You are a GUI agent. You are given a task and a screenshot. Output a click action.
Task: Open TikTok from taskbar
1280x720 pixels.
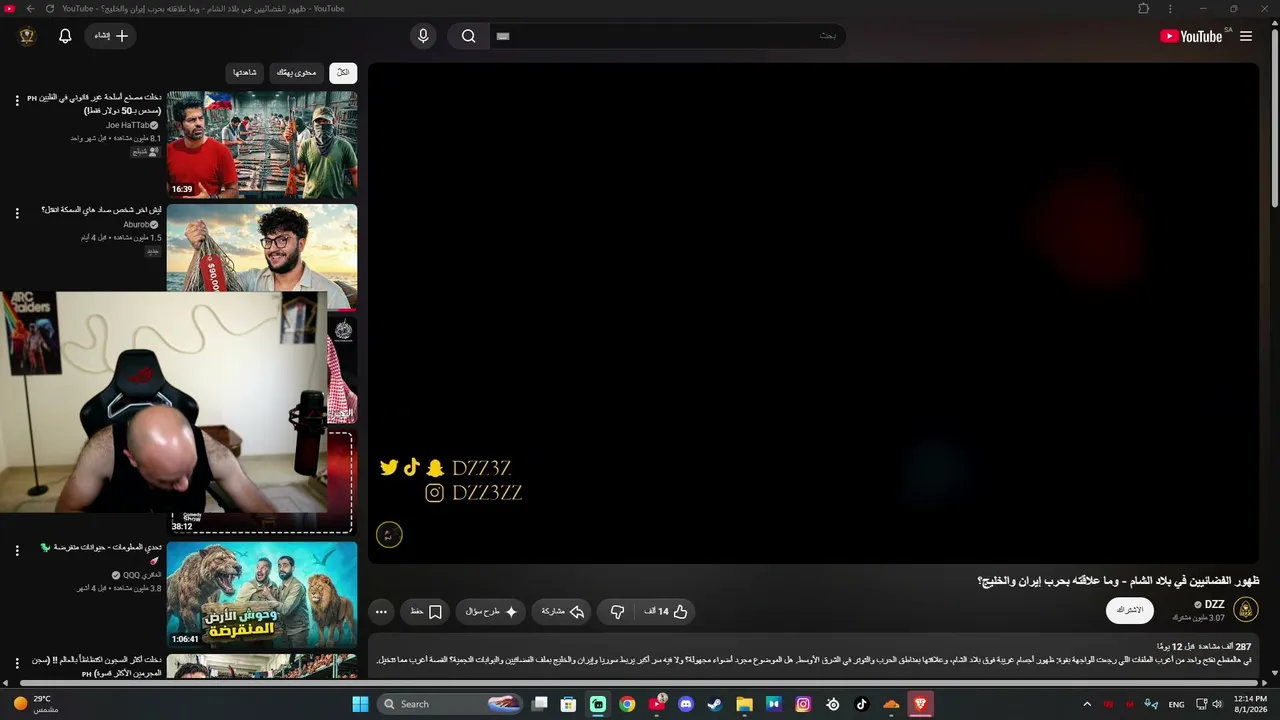click(862, 704)
